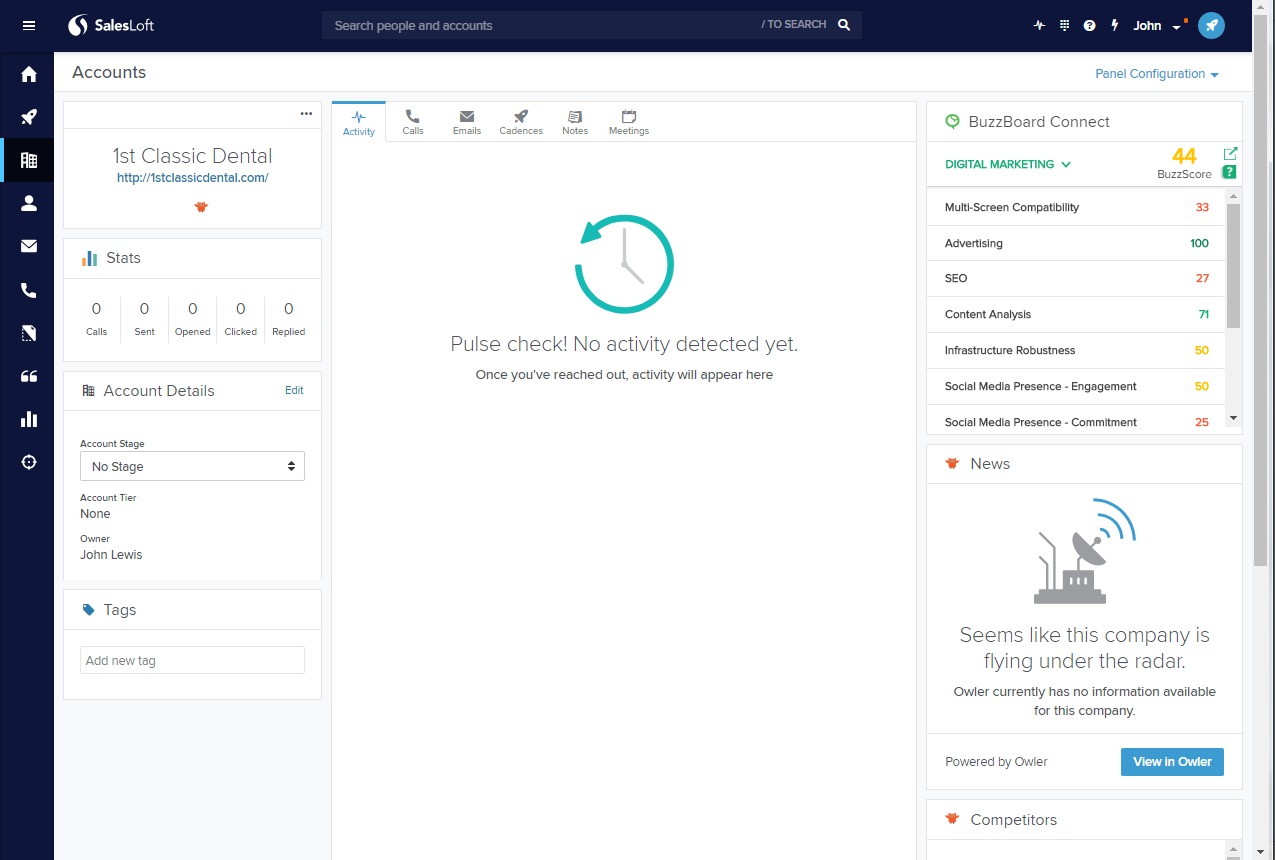Screen dimensions: 1275x860
Task: Switch to the Meetings tab
Action: point(629,122)
